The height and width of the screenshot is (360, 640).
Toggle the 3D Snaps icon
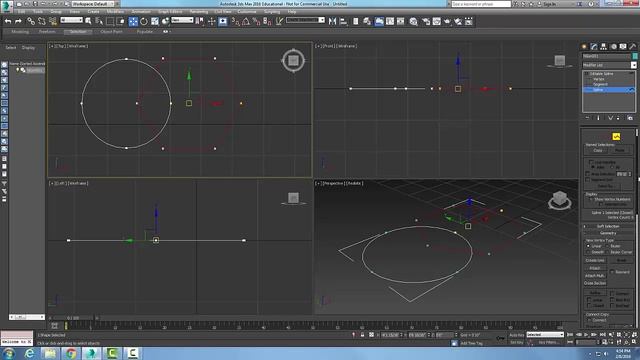235,21
